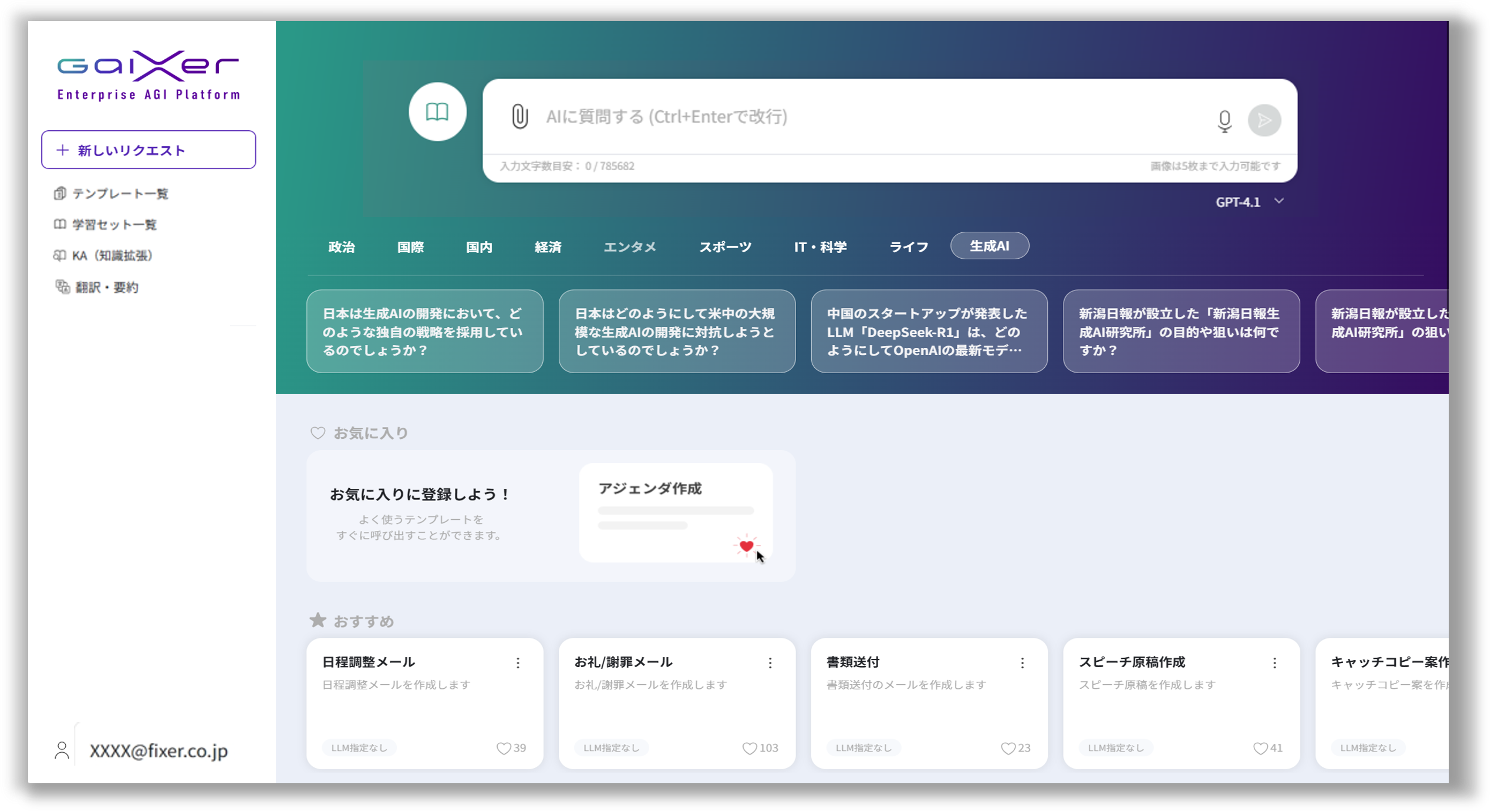Open 翻訳・要約 in sidebar
Screen dimensions: 1491x812
coord(106,287)
